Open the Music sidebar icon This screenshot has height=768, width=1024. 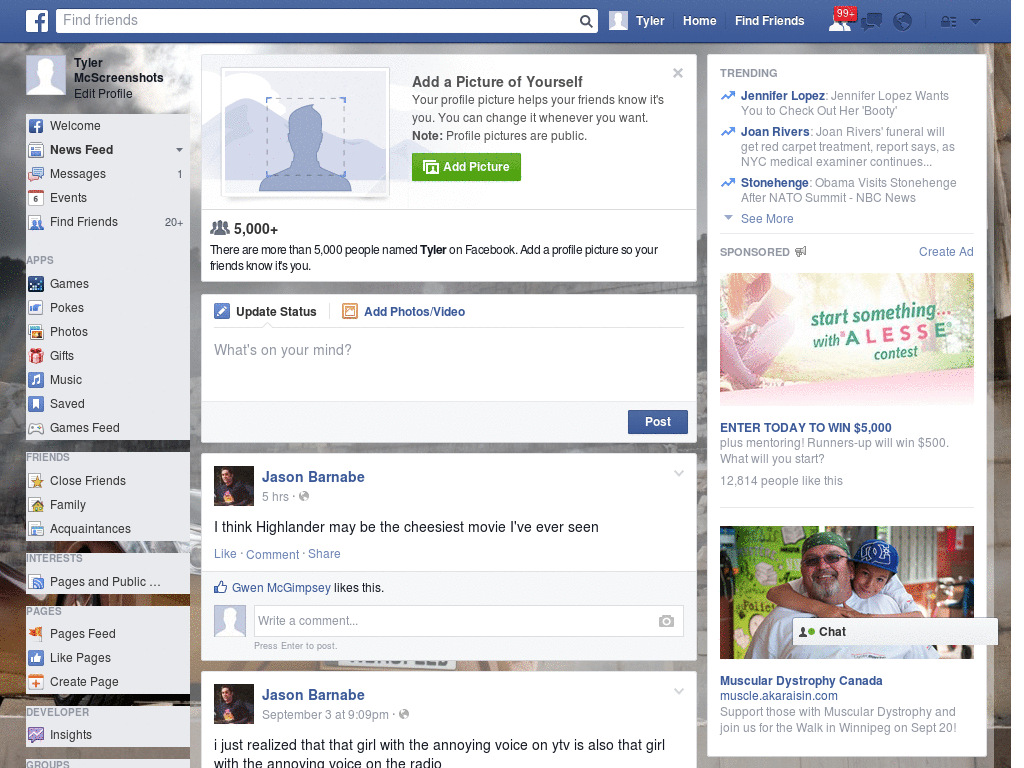pyautogui.click(x=37, y=380)
